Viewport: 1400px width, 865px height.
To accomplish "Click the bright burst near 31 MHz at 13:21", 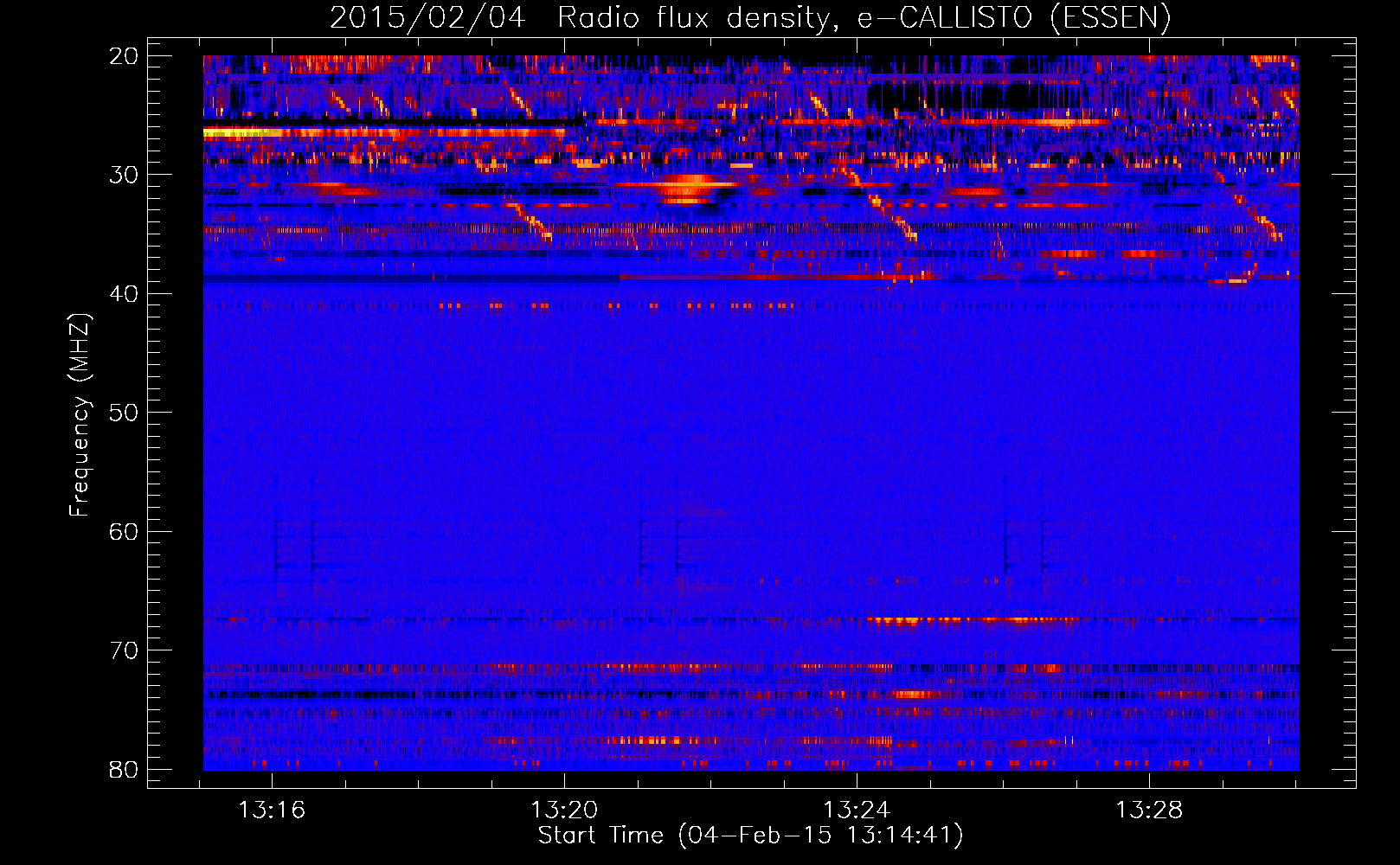I will pyautogui.click(x=688, y=188).
